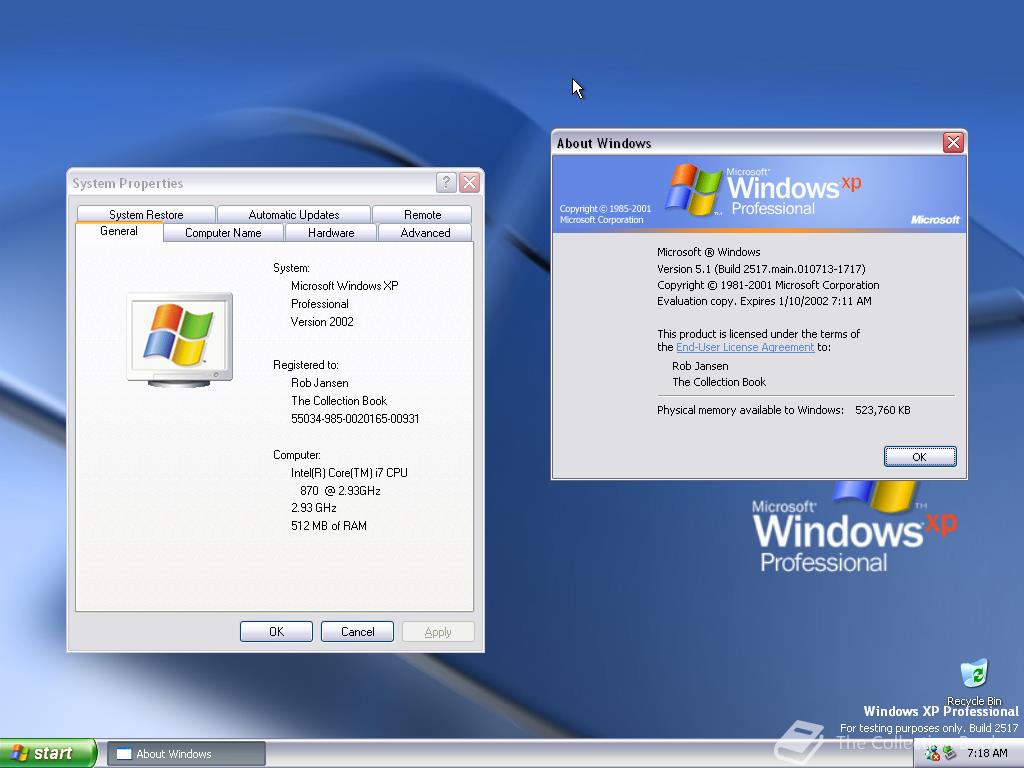The image size is (1024, 768).
Task: Click the Windows flag icon on Start button
Action: tap(20, 753)
